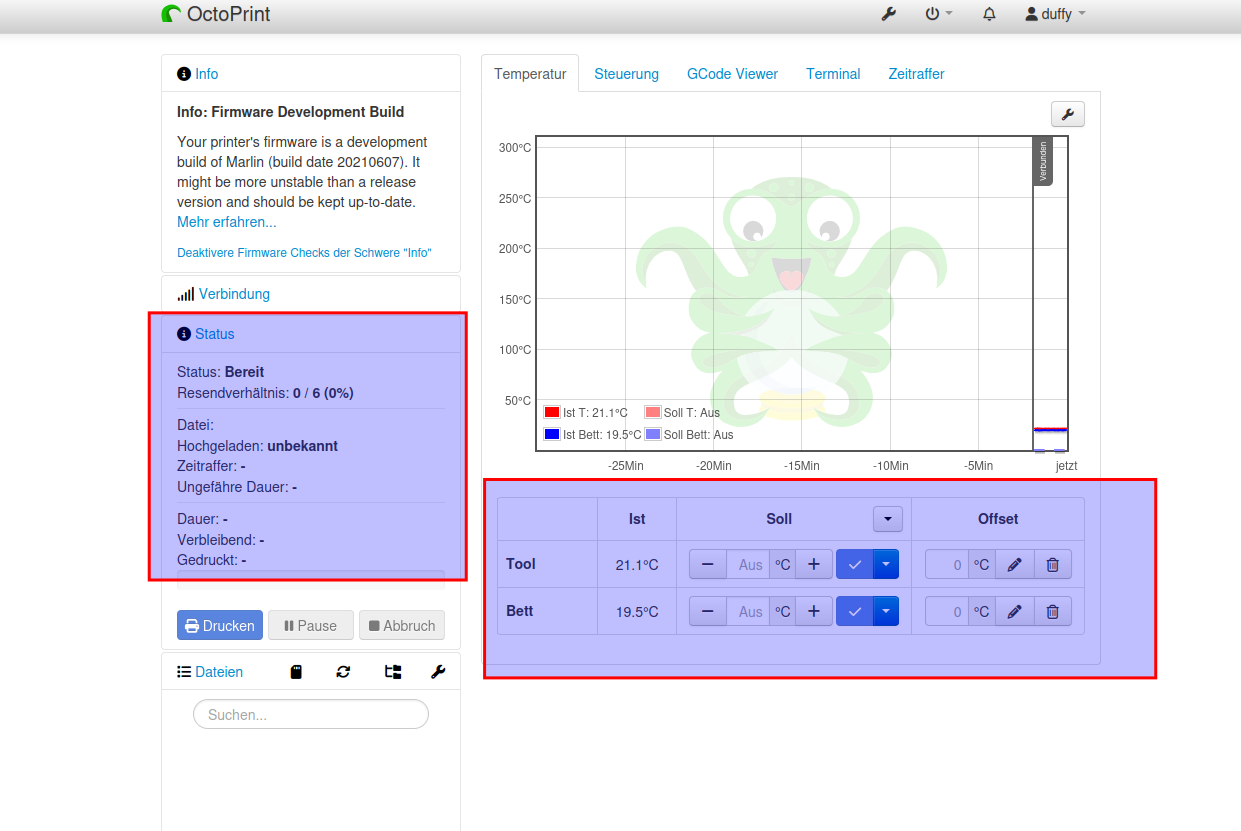
Task: Click the Dateien panel wrench icon
Action: pos(438,672)
